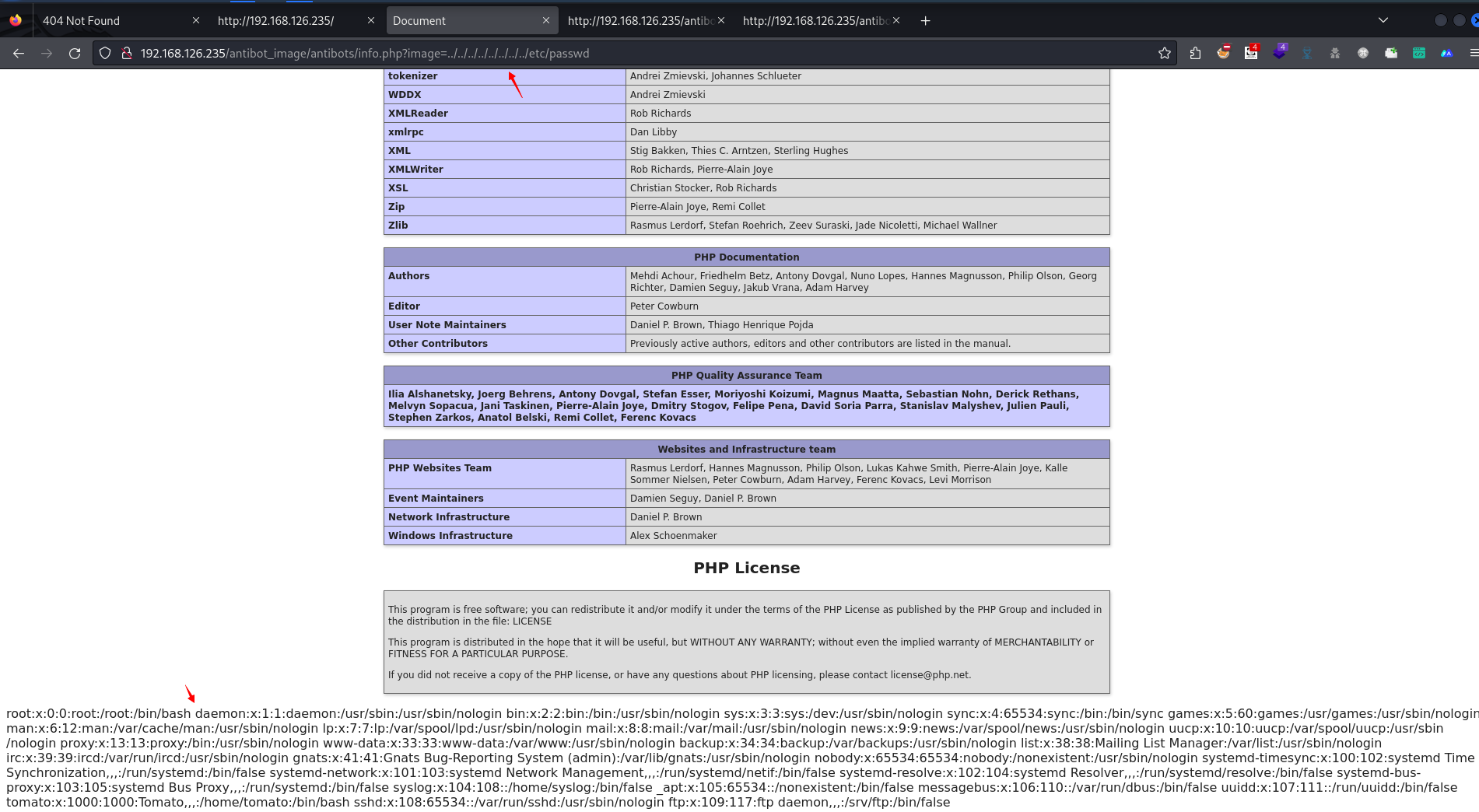Open the blue translate extension icon
1479x812 pixels.
(x=1447, y=54)
